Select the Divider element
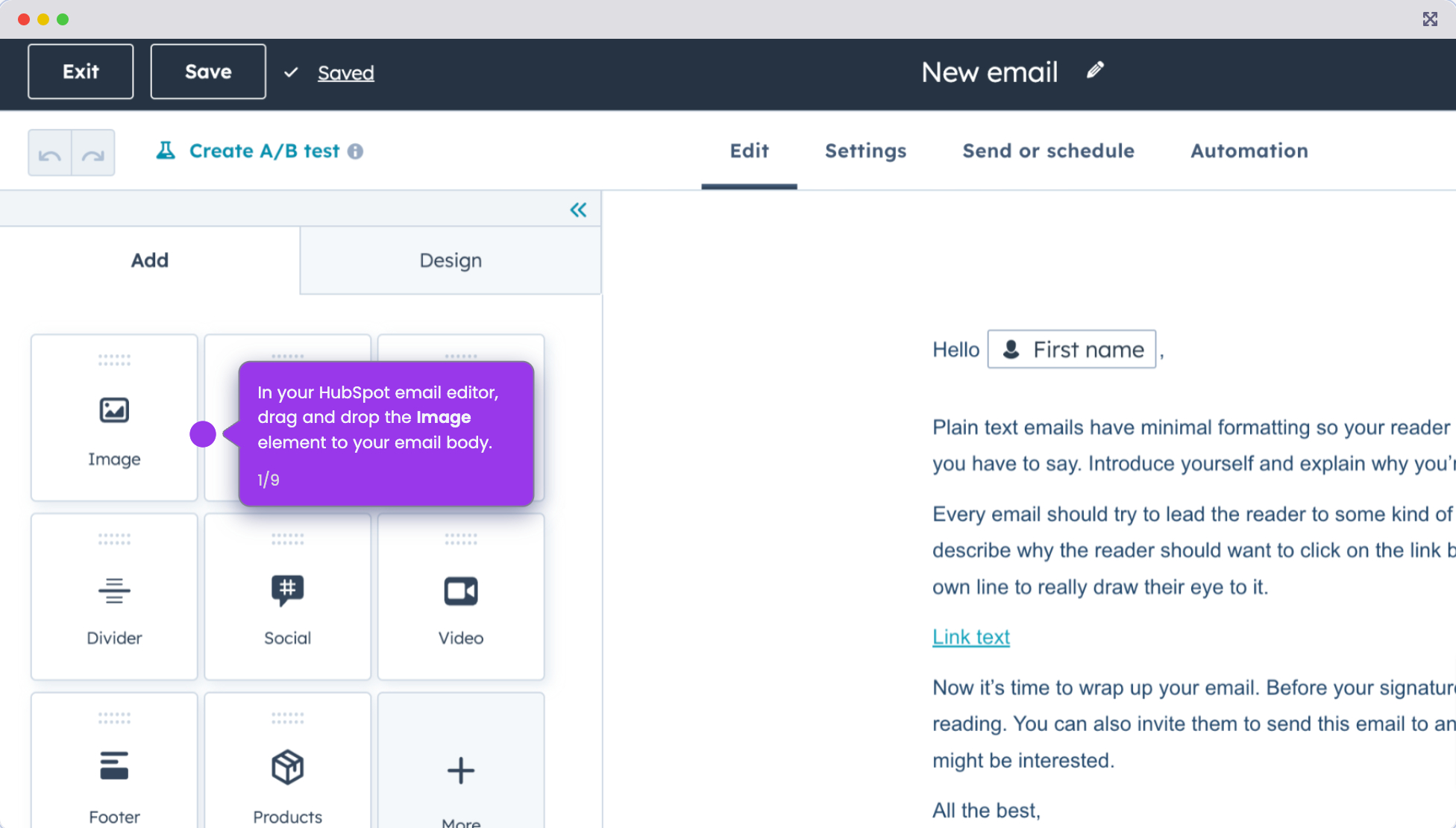Image resolution: width=1456 pixels, height=828 pixels. click(x=113, y=597)
